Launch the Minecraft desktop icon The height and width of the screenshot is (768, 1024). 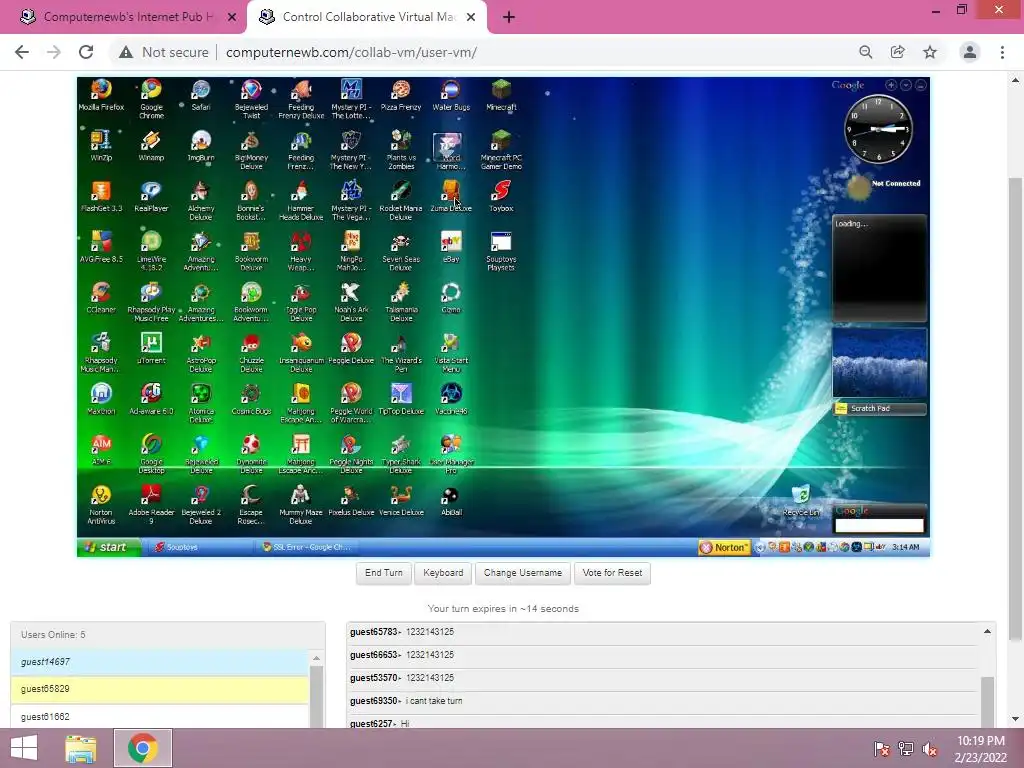[502, 95]
